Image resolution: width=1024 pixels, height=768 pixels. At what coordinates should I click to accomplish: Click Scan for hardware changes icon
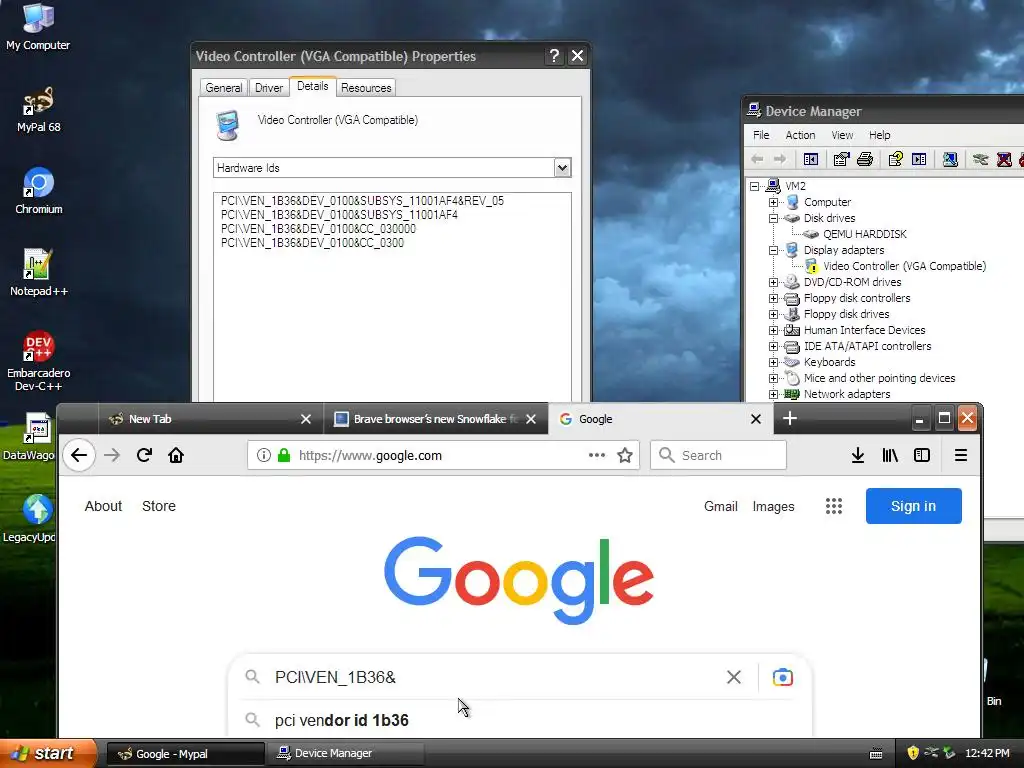pyautogui.click(x=950, y=159)
